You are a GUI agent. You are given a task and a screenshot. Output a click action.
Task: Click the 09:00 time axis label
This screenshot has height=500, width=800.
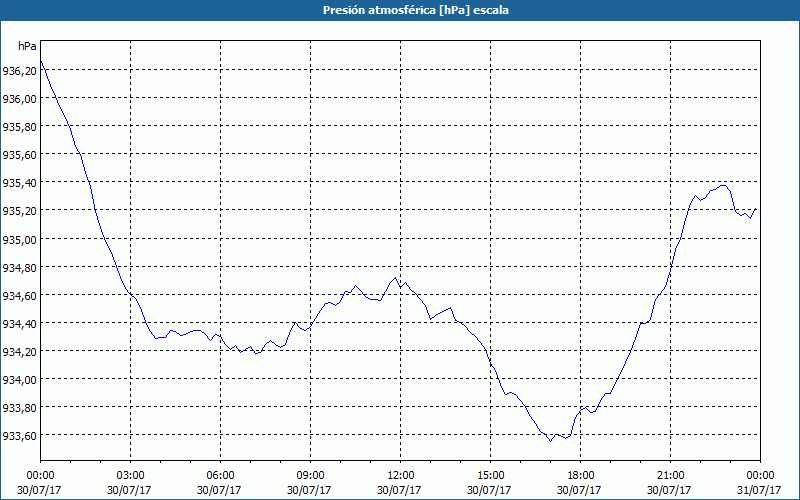(x=310, y=476)
